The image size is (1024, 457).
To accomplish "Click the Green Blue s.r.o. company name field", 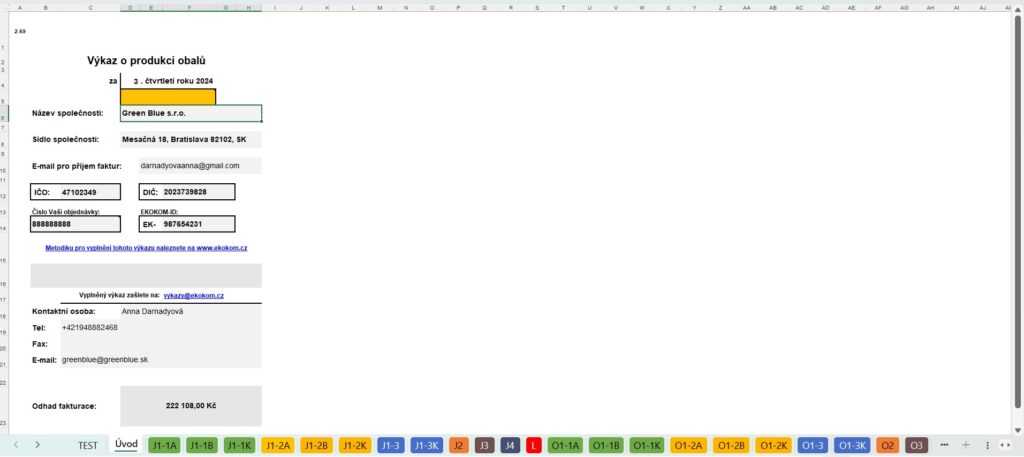I will (x=190, y=113).
